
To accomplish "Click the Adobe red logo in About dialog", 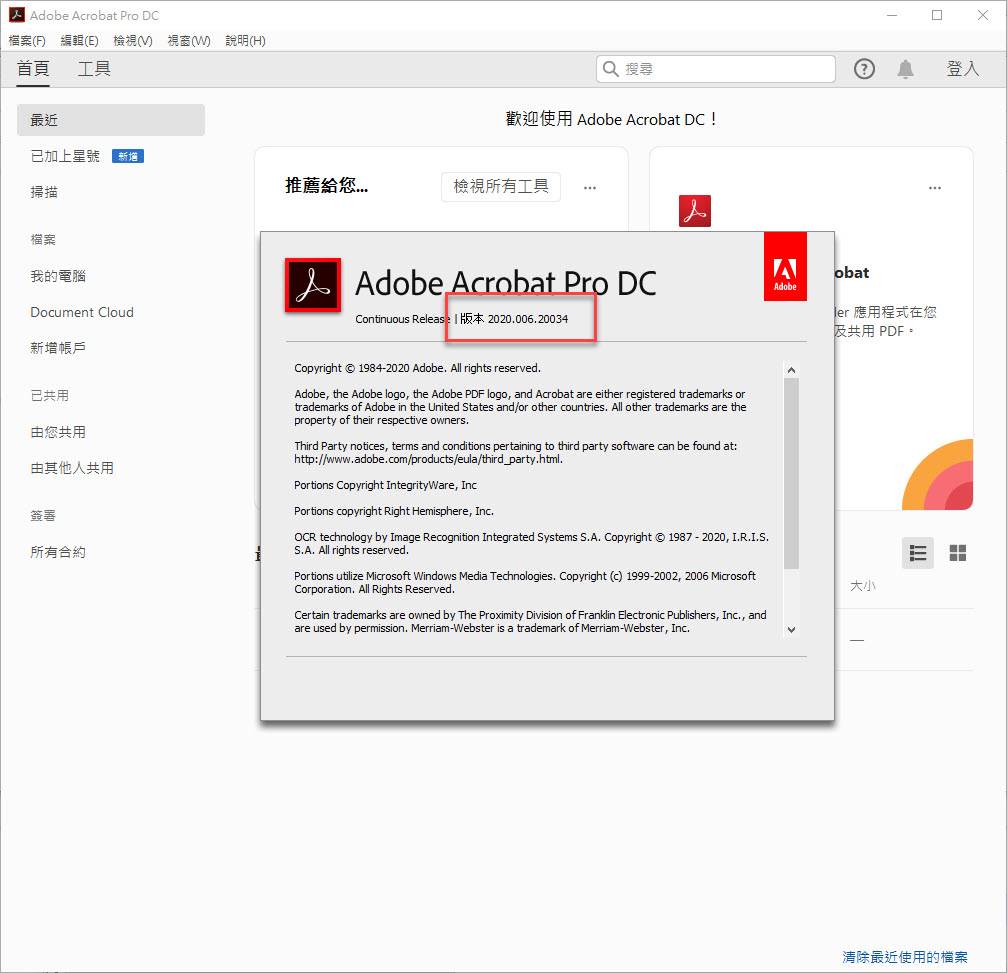I will (x=785, y=267).
